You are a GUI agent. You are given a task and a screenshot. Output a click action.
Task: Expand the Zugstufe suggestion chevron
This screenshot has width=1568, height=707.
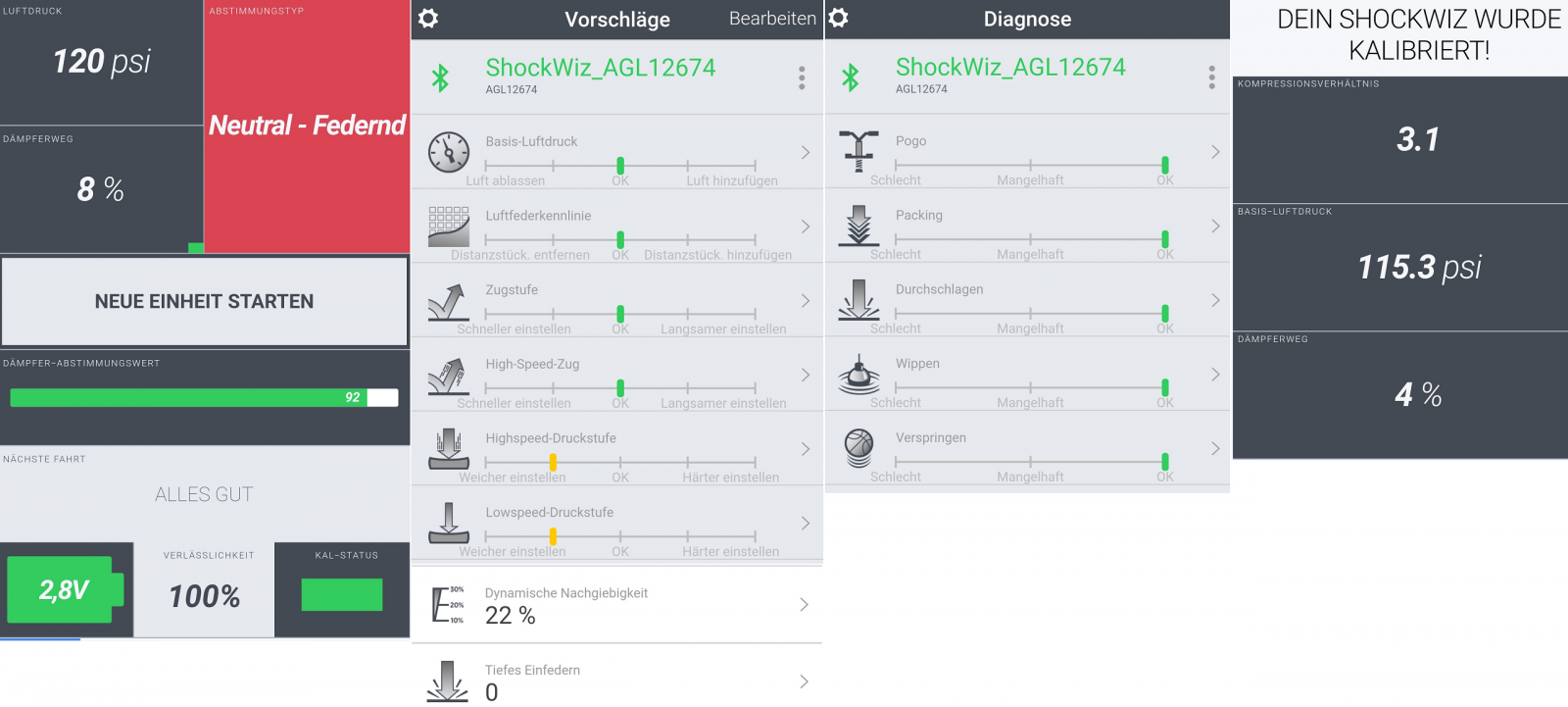[805, 301]
